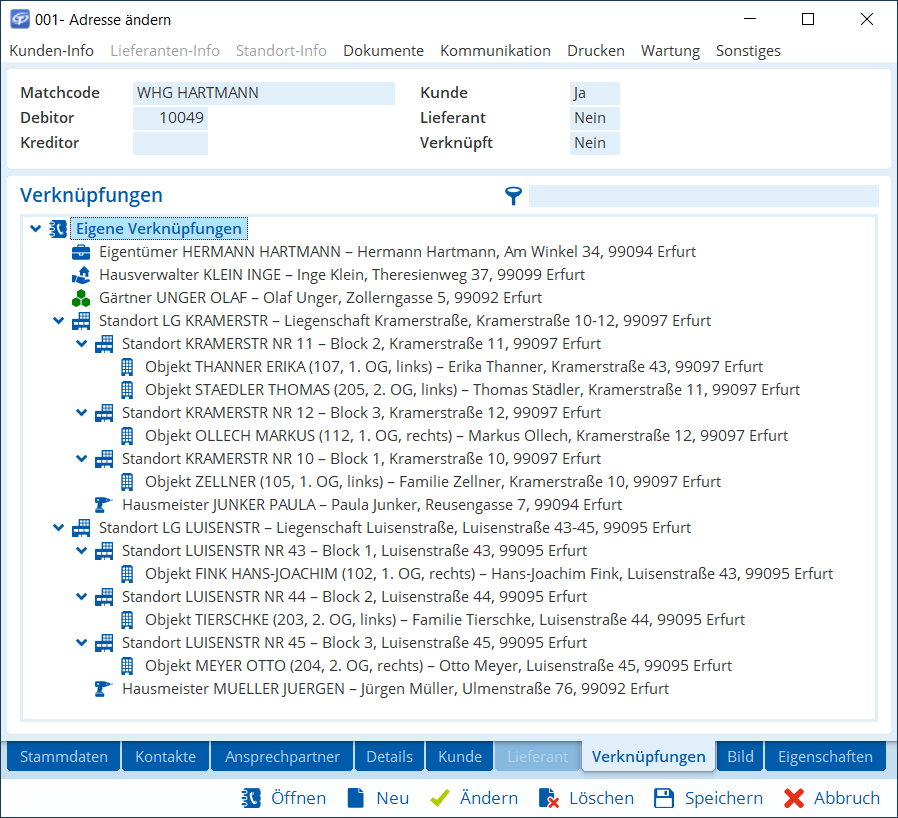
Task: Collapse the Standort KRAMERSTR NR 12 node
Action: pyautogui.click(x=82, y=413)
